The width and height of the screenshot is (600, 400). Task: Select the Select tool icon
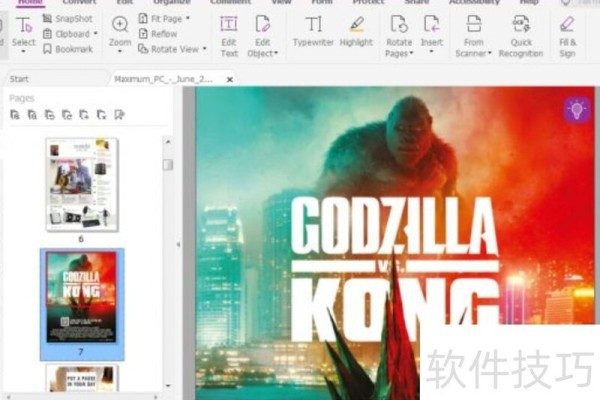(x=24, y=26)
